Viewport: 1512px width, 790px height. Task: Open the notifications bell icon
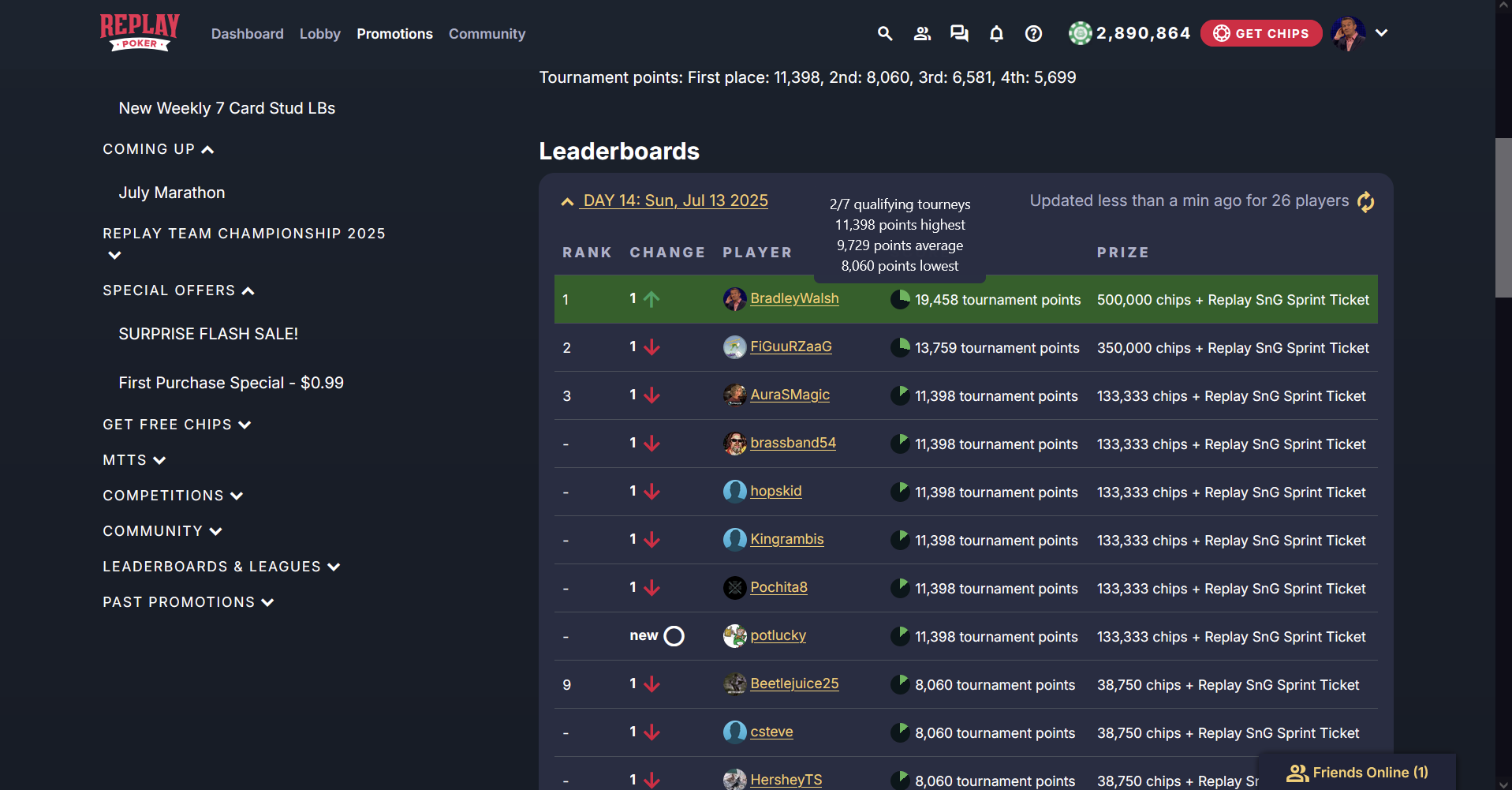(x=996, y=33)
